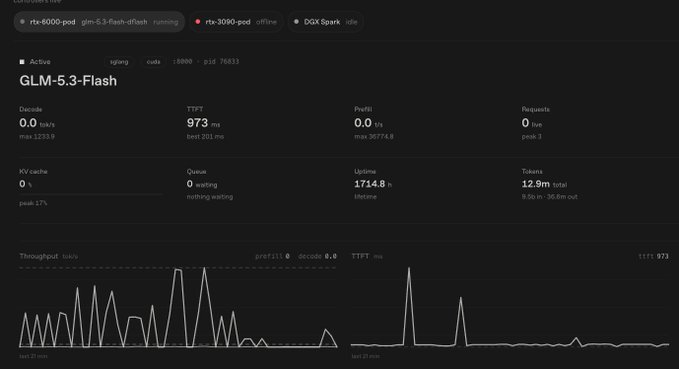This screenshot has width=679, height=369.
Task: Click the best 201 ms label
Action: pos(205,136)
